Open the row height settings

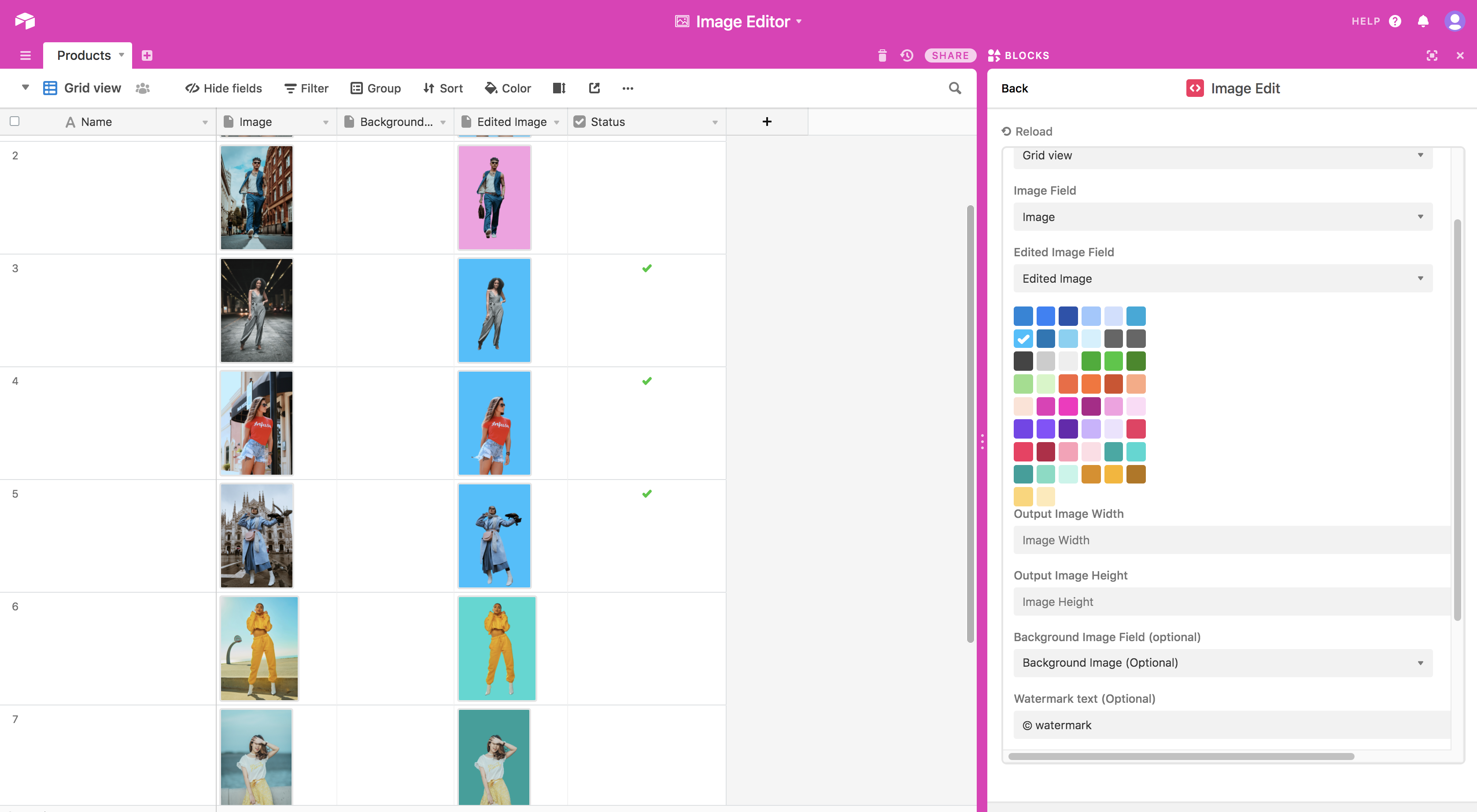coord(559,88)
